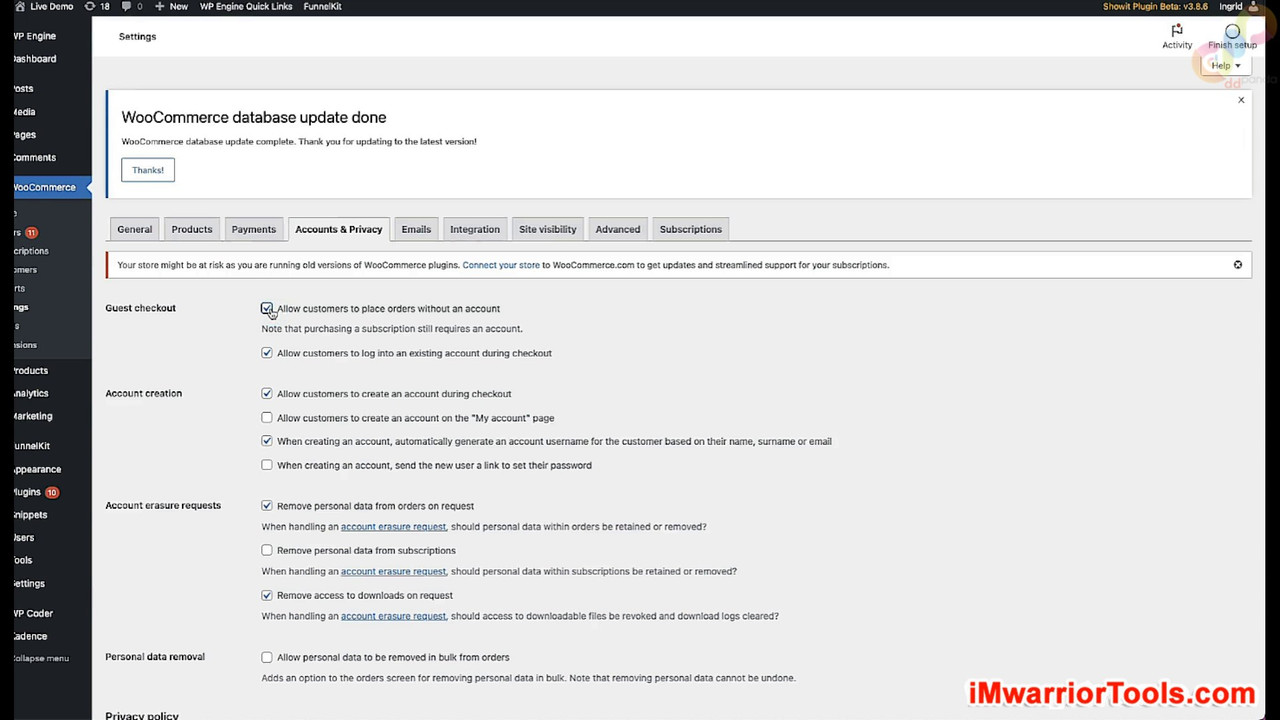Open the comments bubble icon in admin bar
1280x720 pixels.
(x=126, y=6)
